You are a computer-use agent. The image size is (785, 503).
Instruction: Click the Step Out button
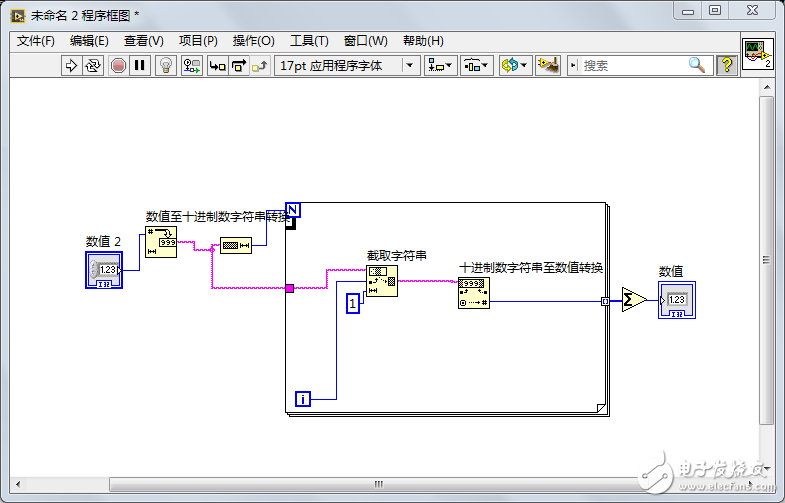pos(260,66)
